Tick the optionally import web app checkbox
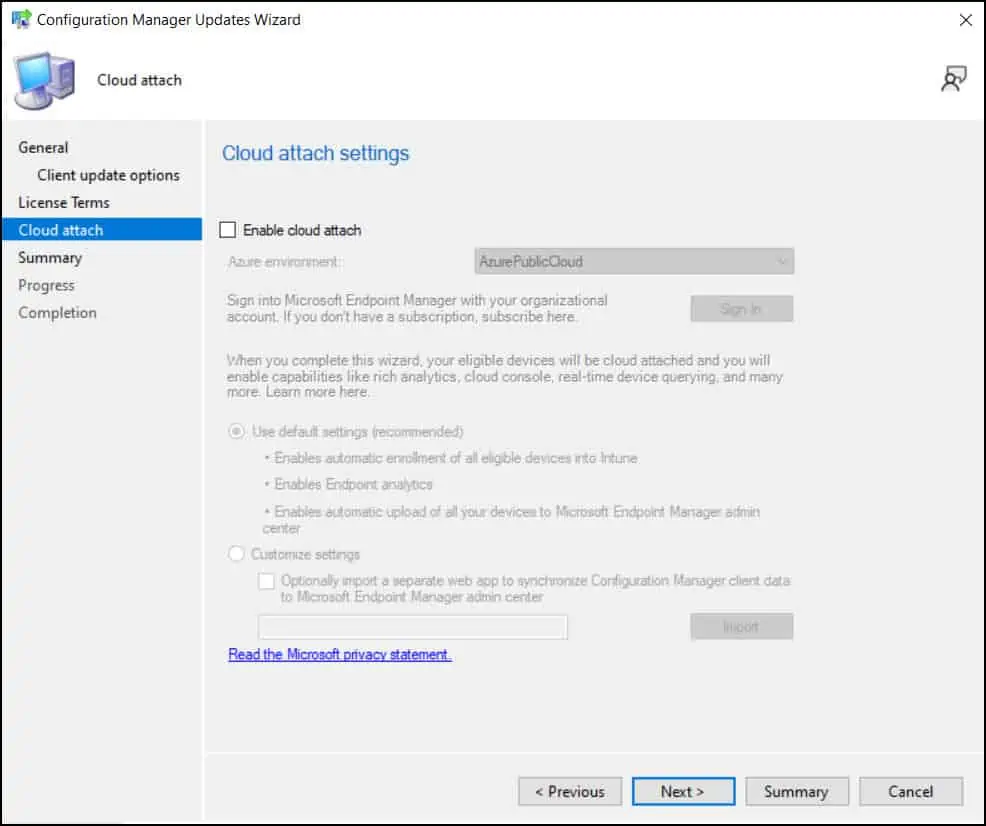 266,581
